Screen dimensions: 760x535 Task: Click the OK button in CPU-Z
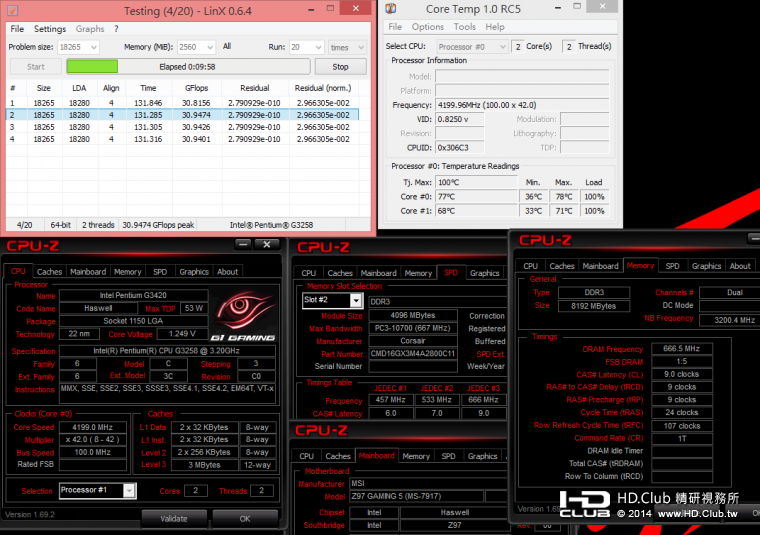245,518
